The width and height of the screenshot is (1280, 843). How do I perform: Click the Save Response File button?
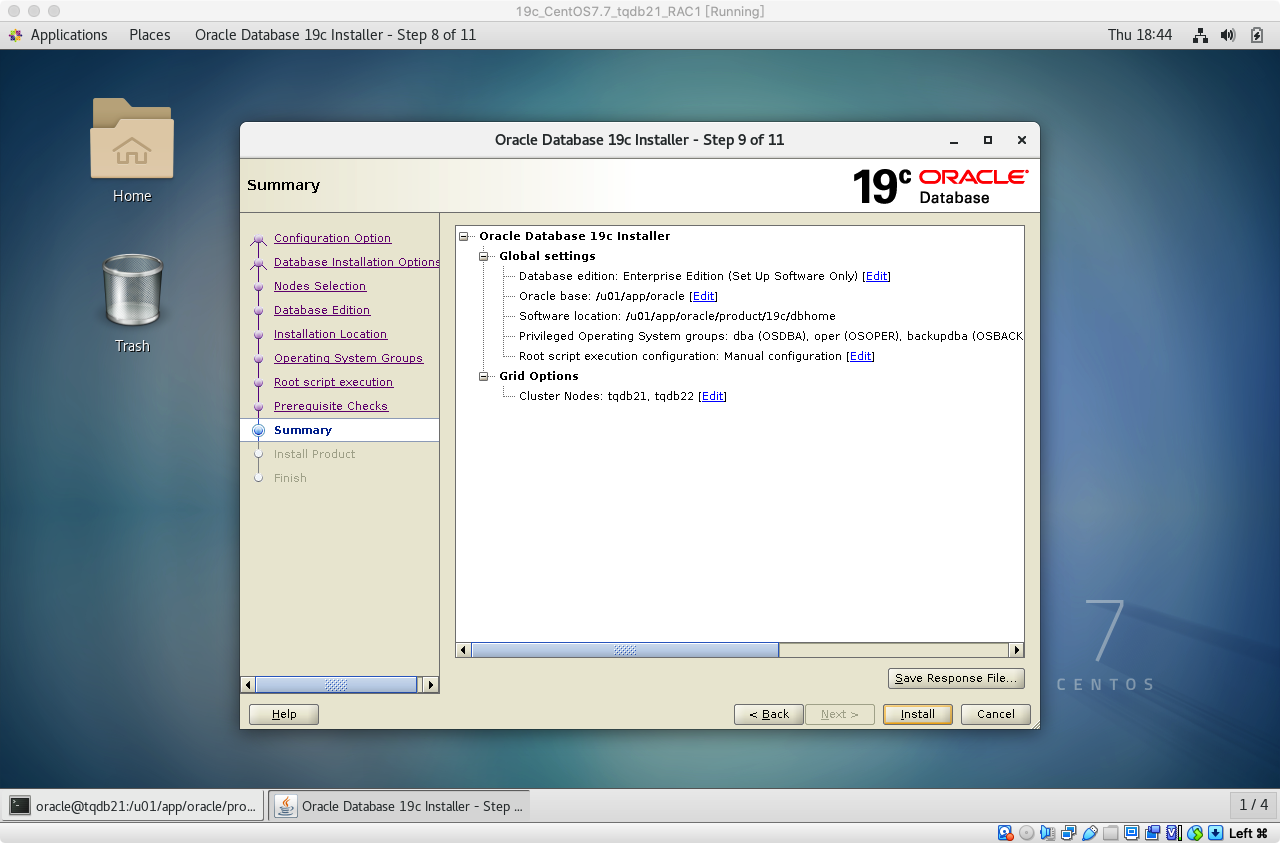pos(956,678)
